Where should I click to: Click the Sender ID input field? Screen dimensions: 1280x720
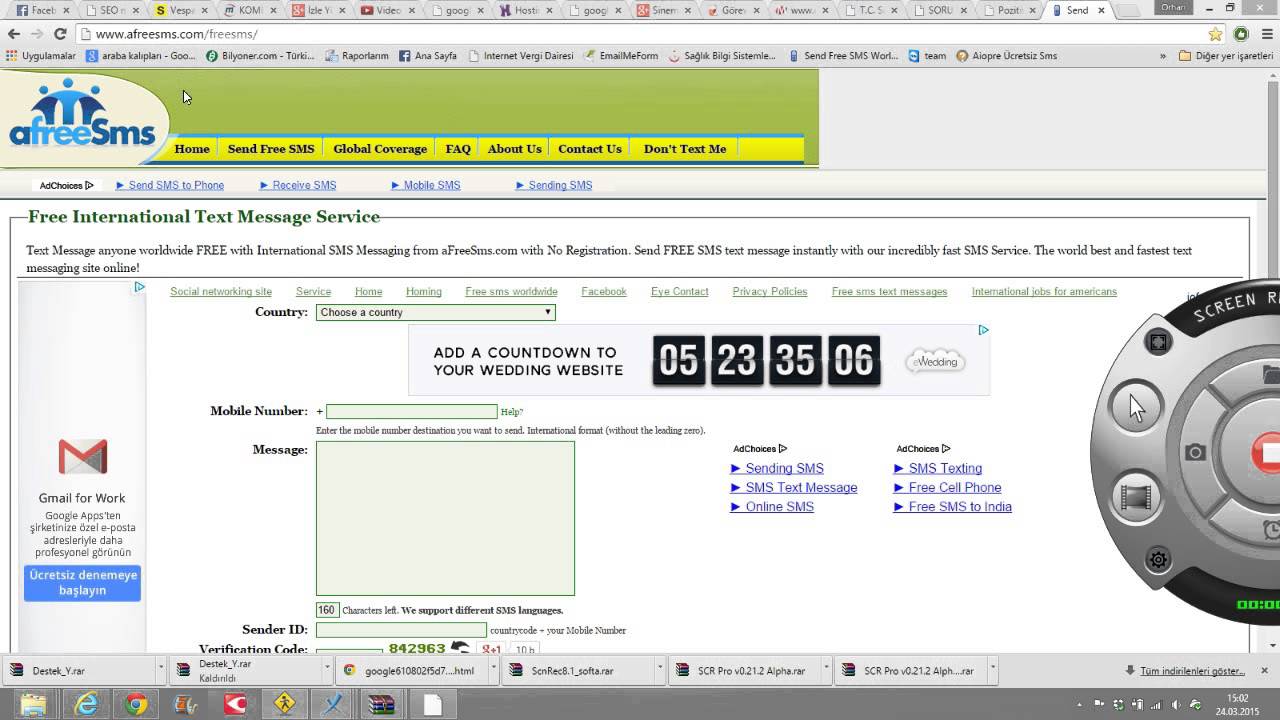[401, 630]
